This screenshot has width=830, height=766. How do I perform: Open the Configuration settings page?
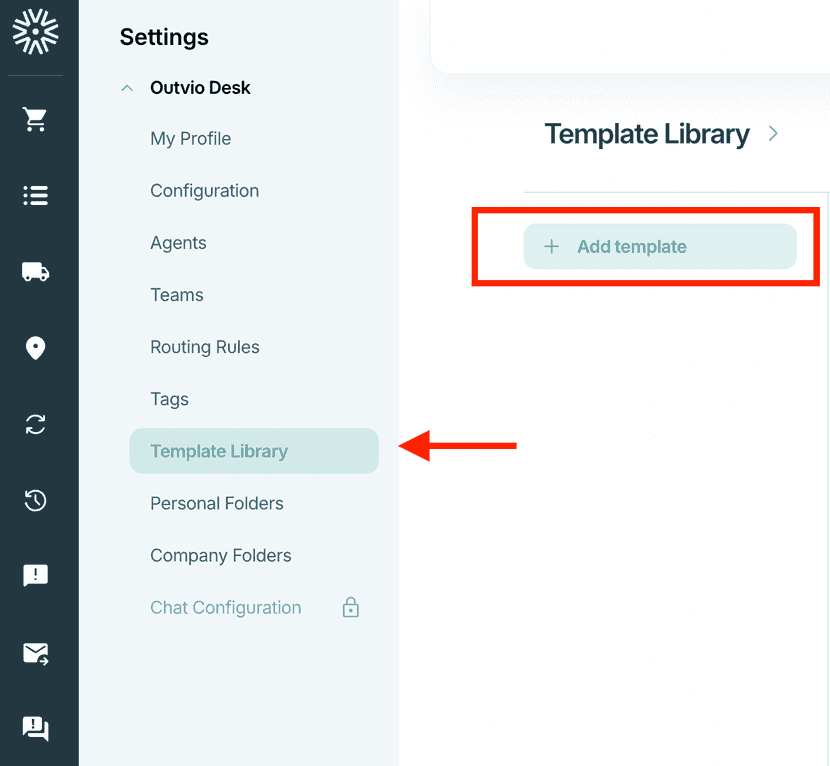(204, 191)
